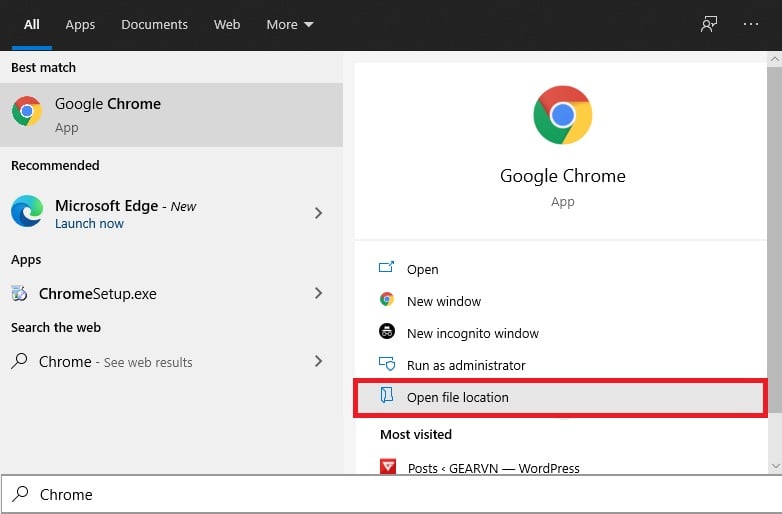Screen dimensions: 782x514
Task: Expand ChromeSetup.exe chevron arrow
Action: [x=318, y=293]
